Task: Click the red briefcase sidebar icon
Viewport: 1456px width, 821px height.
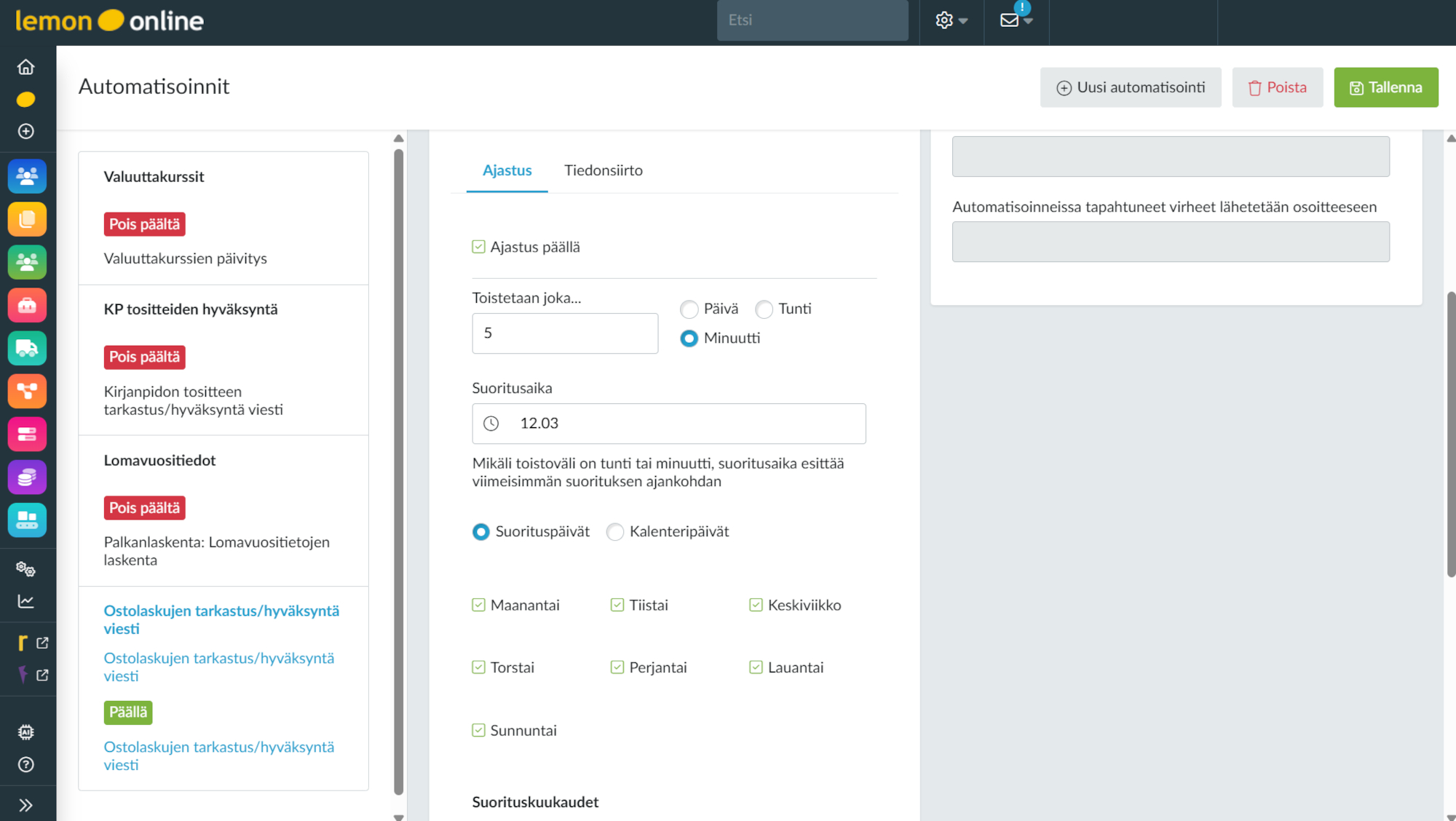Action: coord(27,306)
